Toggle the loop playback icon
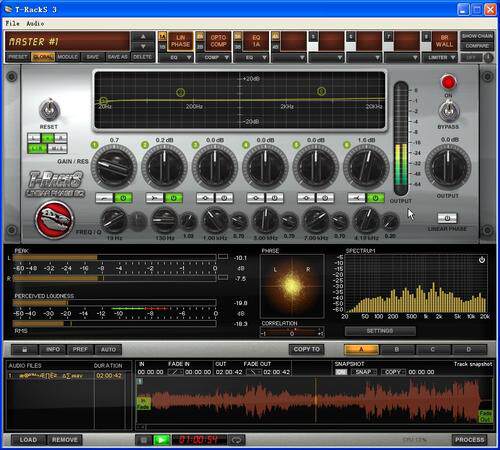Image resolution: width=500 pixels, height=450 pixels. pyautogui.click(x=236, y=440)
